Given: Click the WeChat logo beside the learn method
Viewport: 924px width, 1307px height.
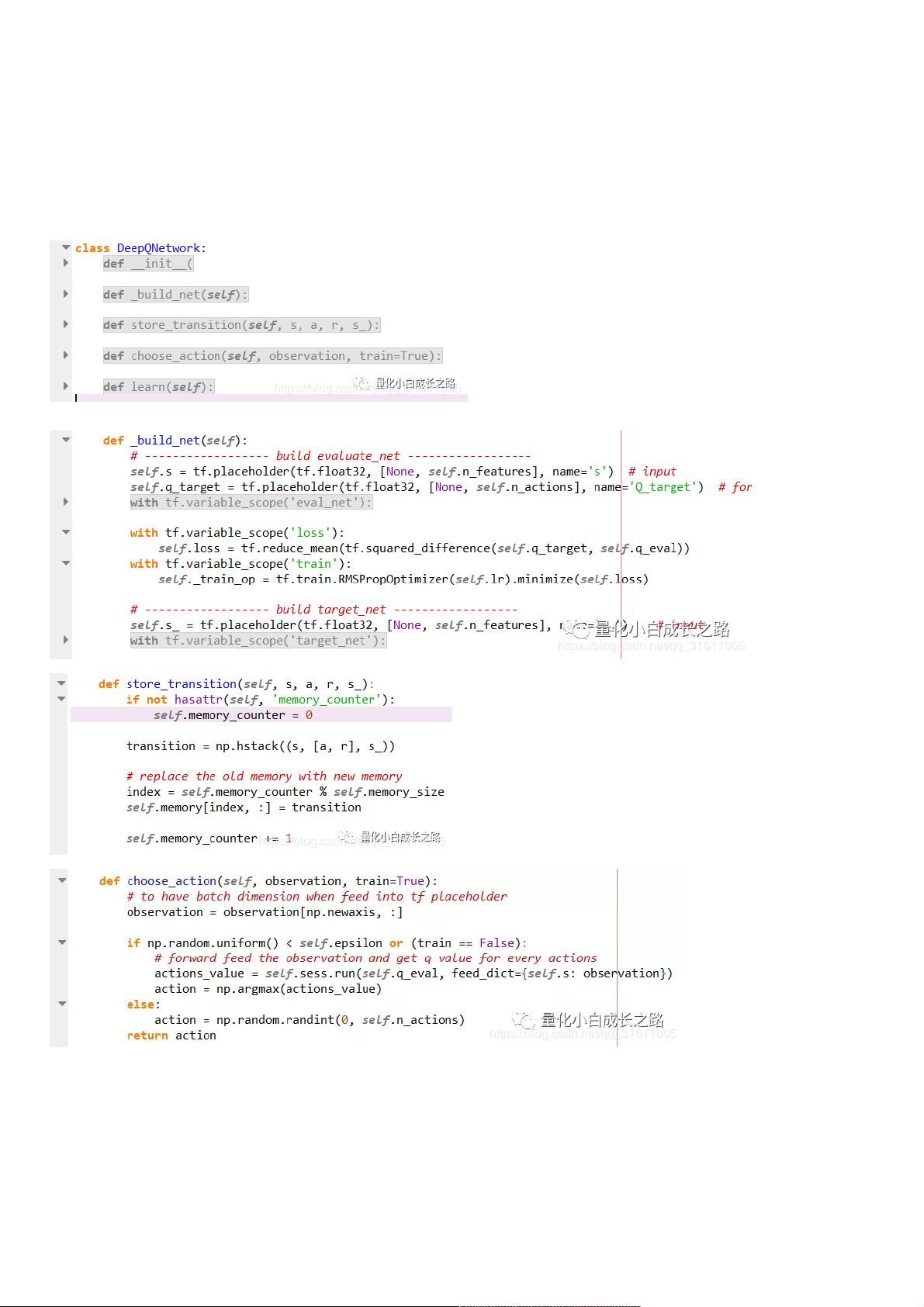Looking at the screenshot, I should click(x=362, y=383).
